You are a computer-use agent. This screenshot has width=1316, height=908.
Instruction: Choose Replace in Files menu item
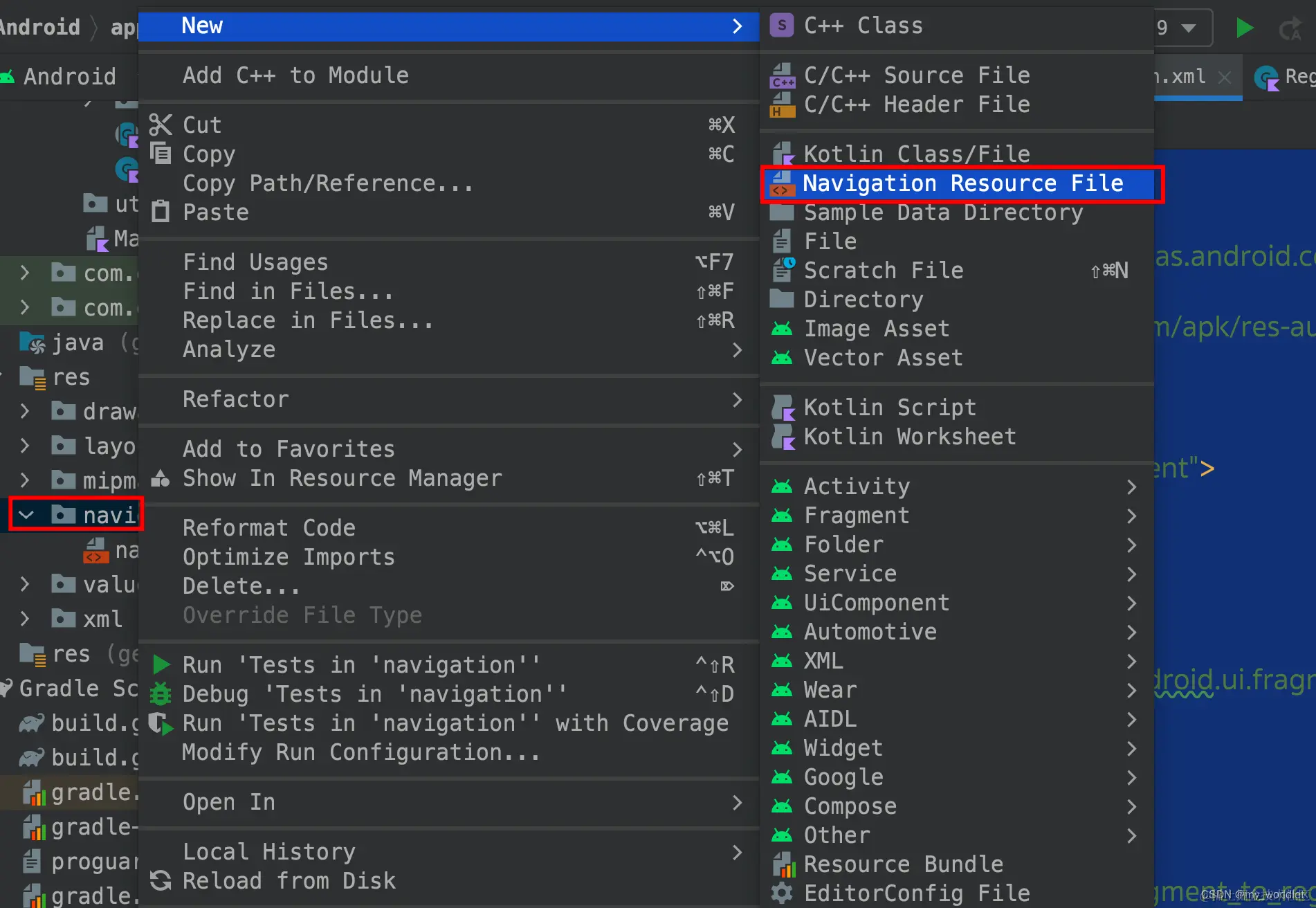tap(448, 320)
